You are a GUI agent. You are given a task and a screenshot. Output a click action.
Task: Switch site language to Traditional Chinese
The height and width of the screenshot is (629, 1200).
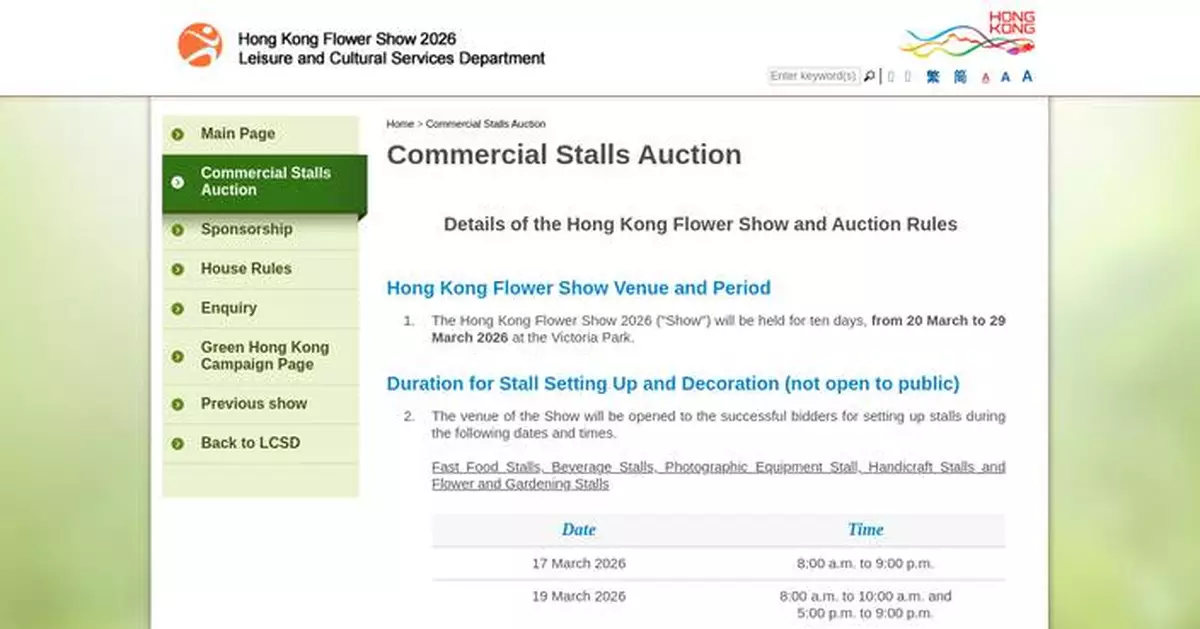click(x=933, y=76)
